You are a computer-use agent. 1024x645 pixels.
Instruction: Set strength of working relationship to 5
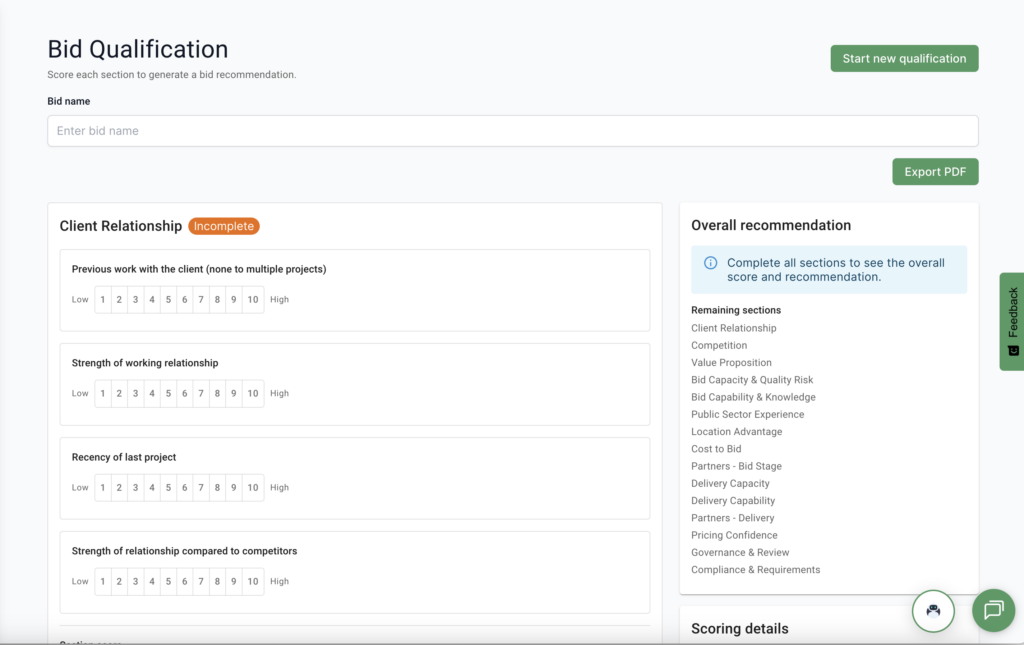(168, 393)
